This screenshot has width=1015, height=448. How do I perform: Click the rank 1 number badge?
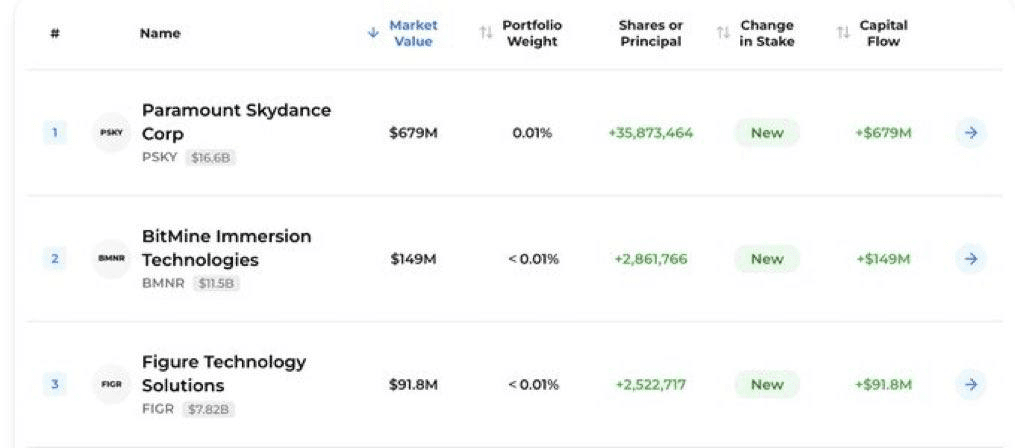tap(55, 133)
